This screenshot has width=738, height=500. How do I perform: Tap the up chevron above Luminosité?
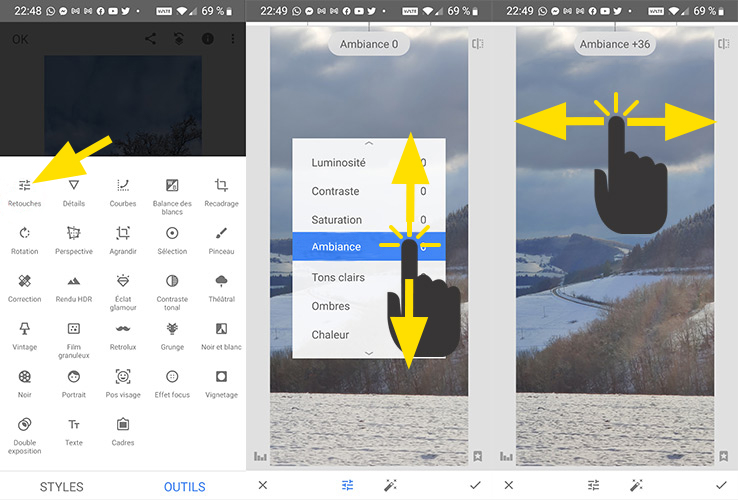(x=369, y=143)
